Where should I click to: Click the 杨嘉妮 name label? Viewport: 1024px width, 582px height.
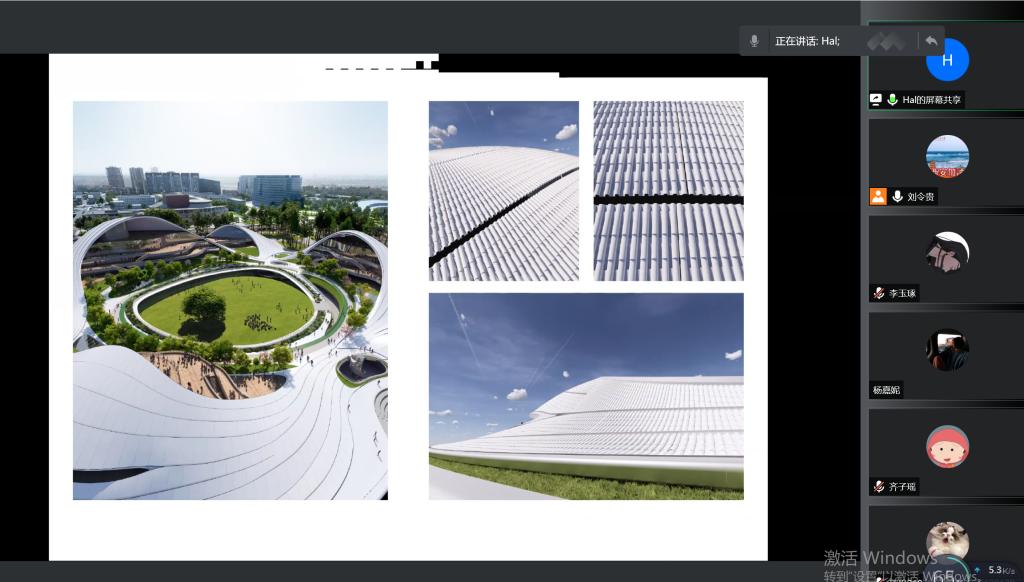tap(886, 390)
